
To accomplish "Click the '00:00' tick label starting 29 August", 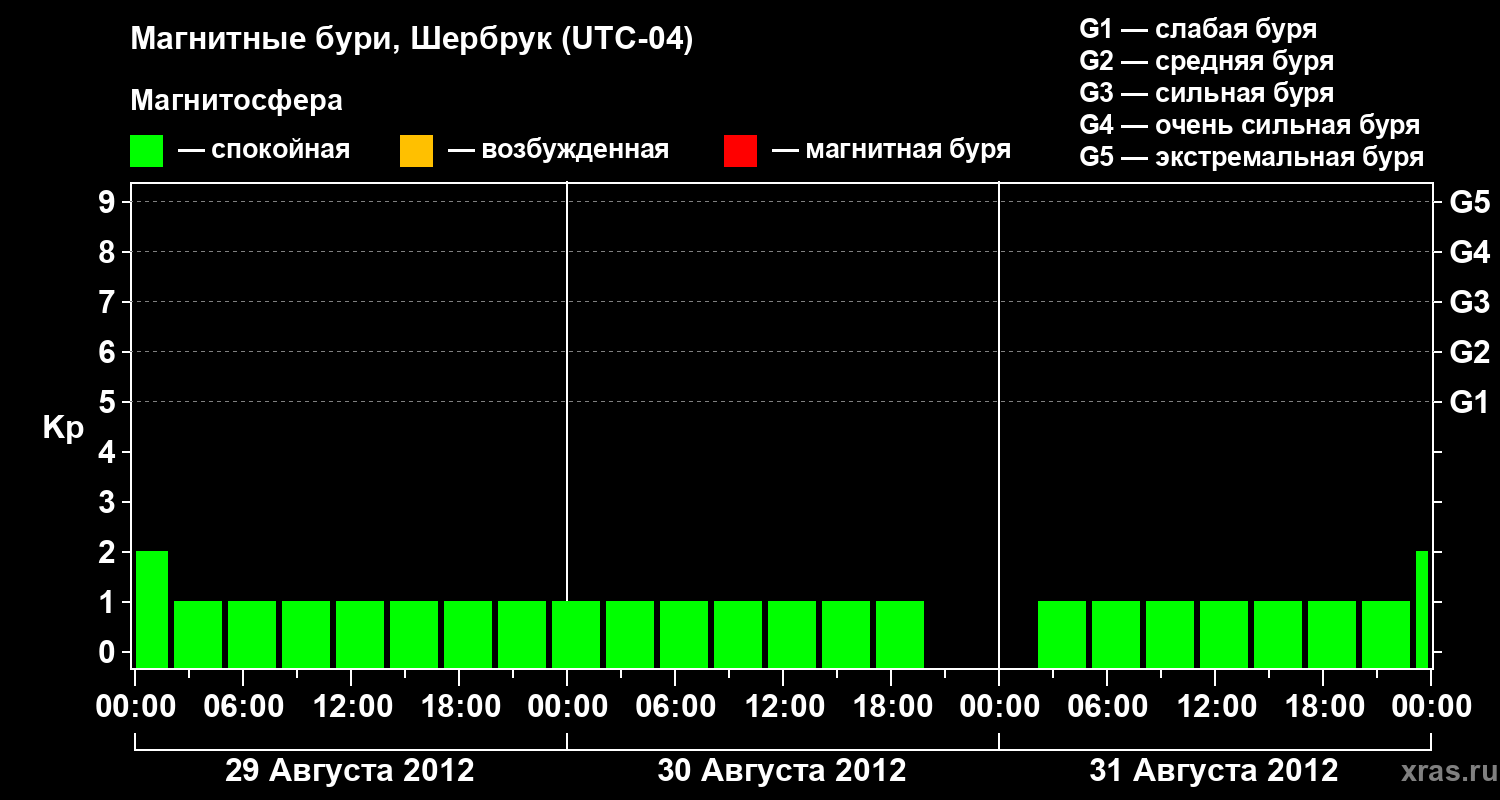I will click(x=135, y=707).
